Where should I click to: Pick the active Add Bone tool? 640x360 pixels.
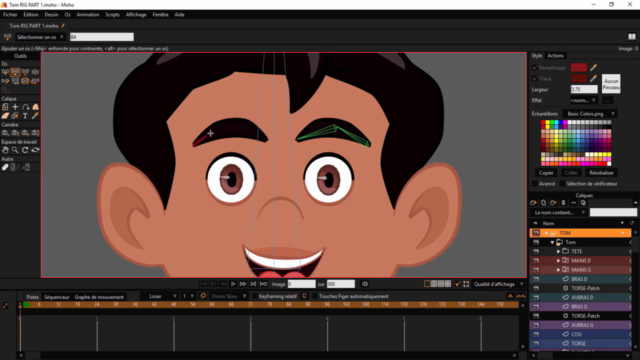(15, 72)
